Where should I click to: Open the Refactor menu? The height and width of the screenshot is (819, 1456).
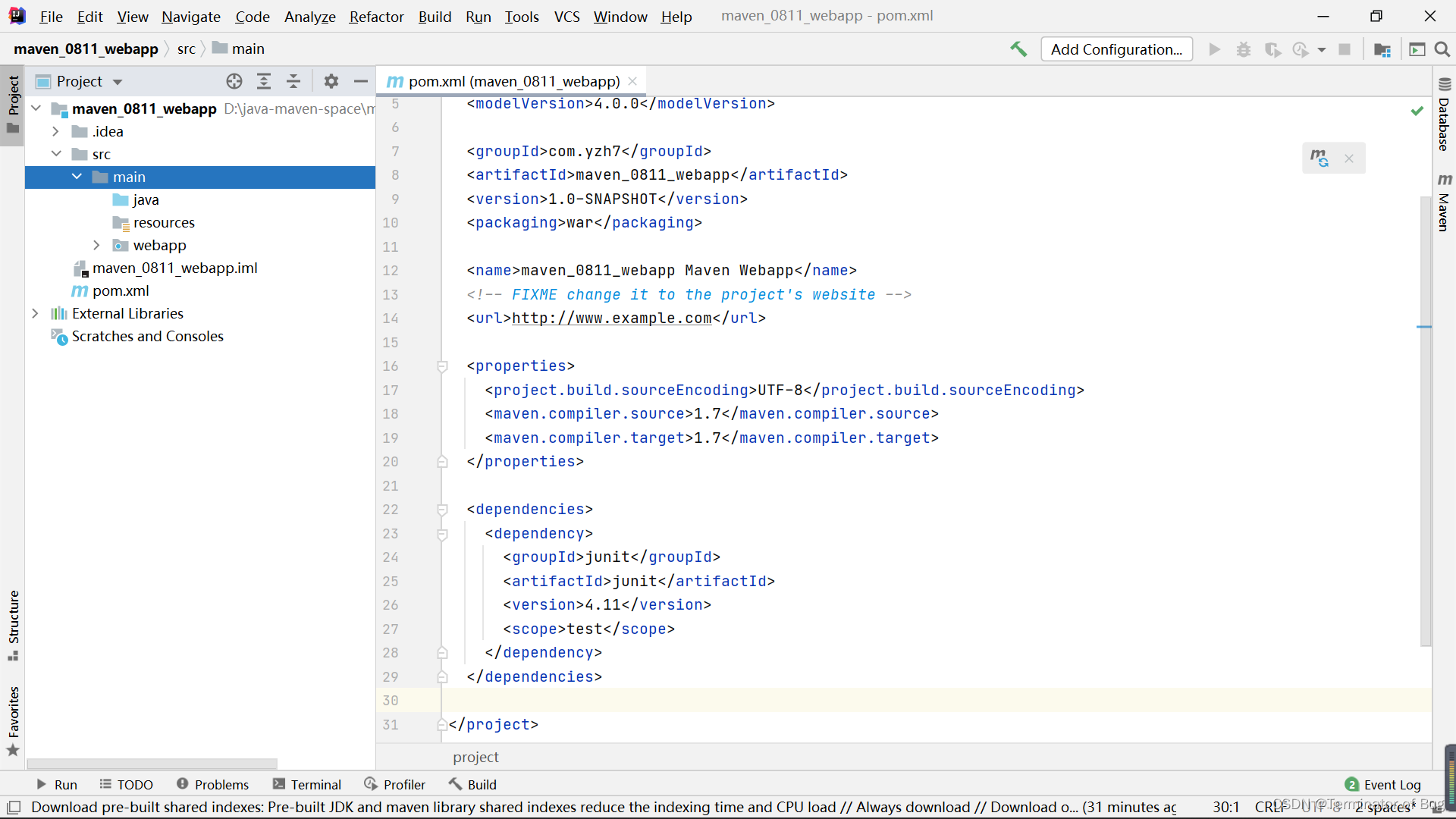pos(376,17)
